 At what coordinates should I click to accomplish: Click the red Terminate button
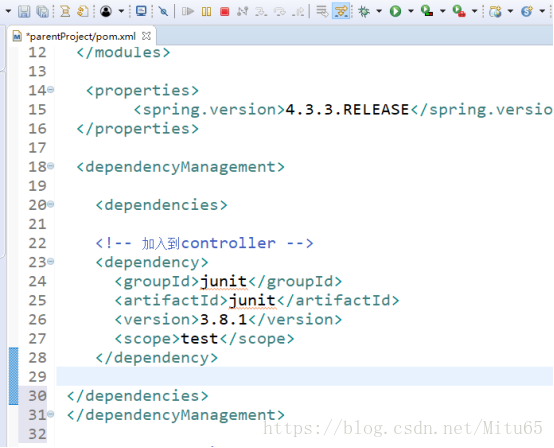pyautogui.click(x=224, y=11)
